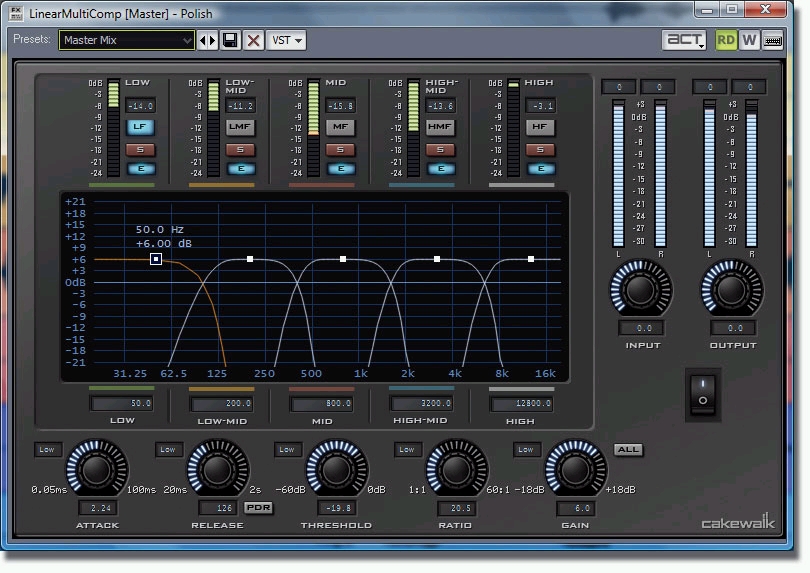Solo the HIGH-MID band with its S button
The width and height of the screenshot is (810, 573).
(440, 150)
